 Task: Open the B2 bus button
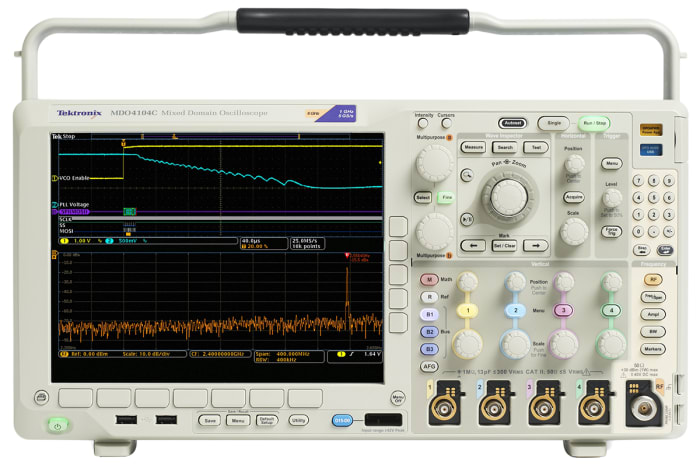(x=429, y=332)
